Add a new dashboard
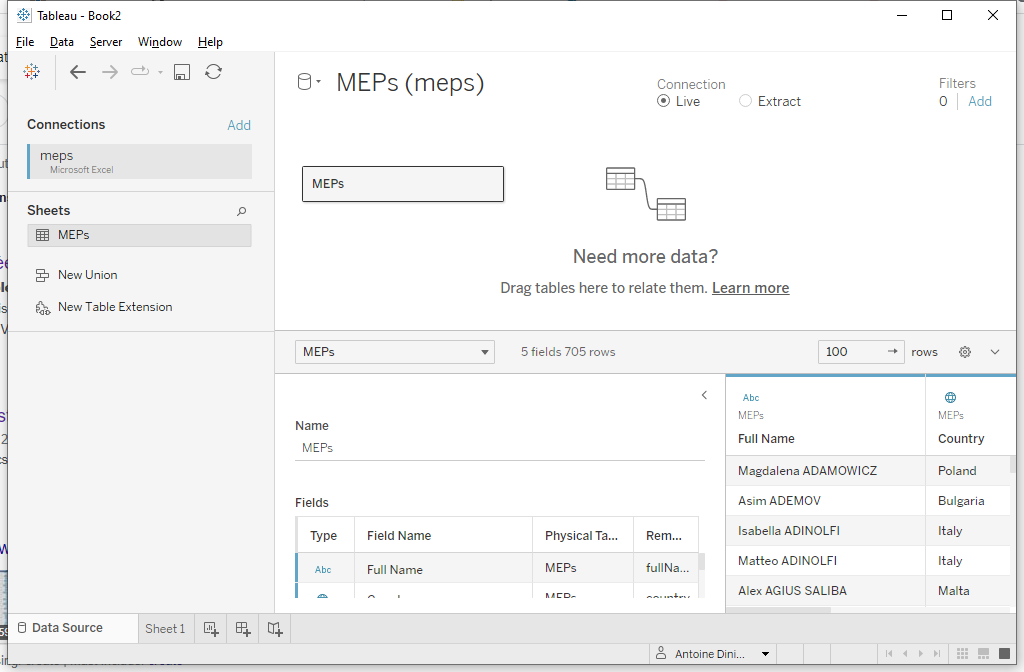The image size is (1024, 672). tap(243, 629)
